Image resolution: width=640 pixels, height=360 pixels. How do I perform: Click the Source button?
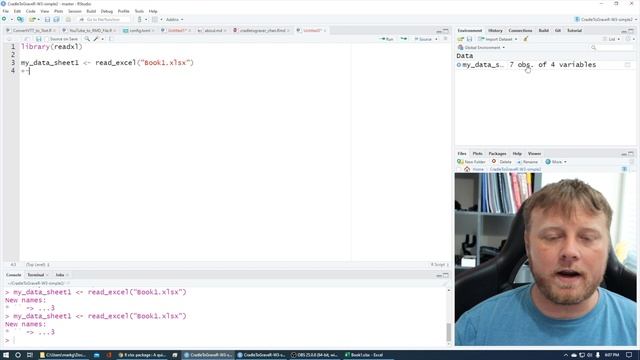(423, 39)
